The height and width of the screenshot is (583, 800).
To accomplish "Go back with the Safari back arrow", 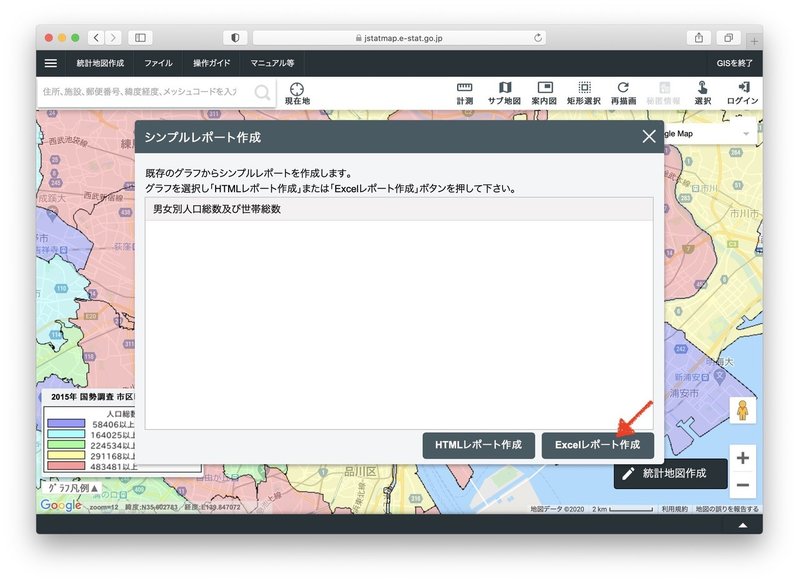I will [x=96, y=38].
